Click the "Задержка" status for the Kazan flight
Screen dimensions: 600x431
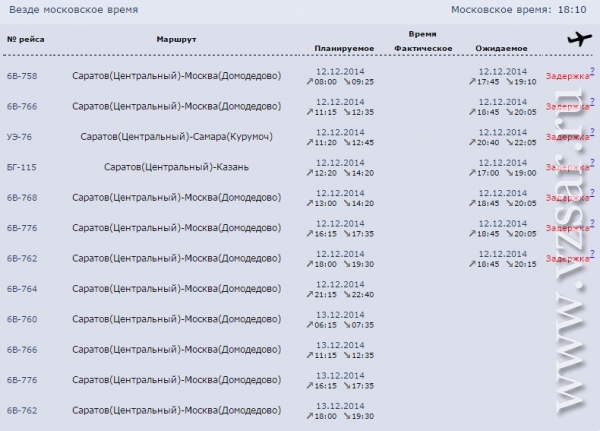[567, 167]
